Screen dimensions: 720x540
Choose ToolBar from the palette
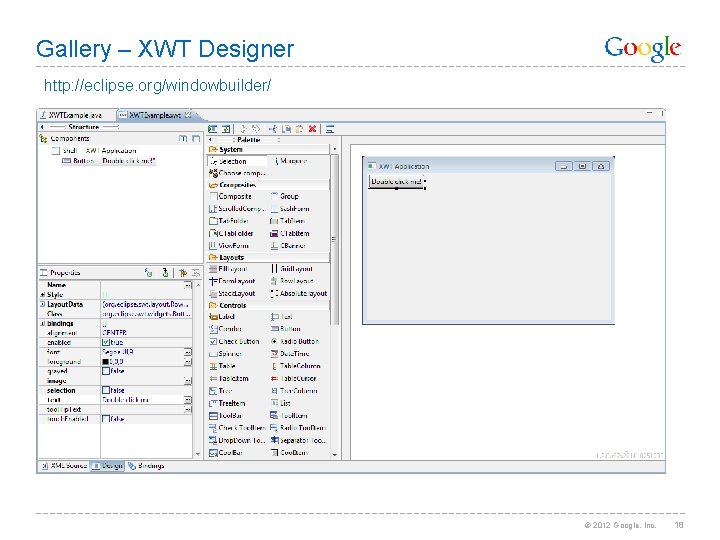226,416
